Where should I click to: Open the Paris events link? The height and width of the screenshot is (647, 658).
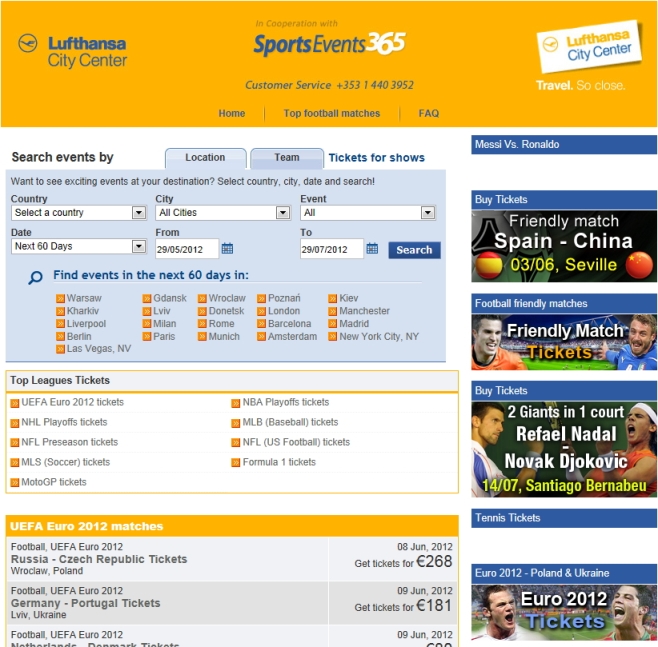164,337
